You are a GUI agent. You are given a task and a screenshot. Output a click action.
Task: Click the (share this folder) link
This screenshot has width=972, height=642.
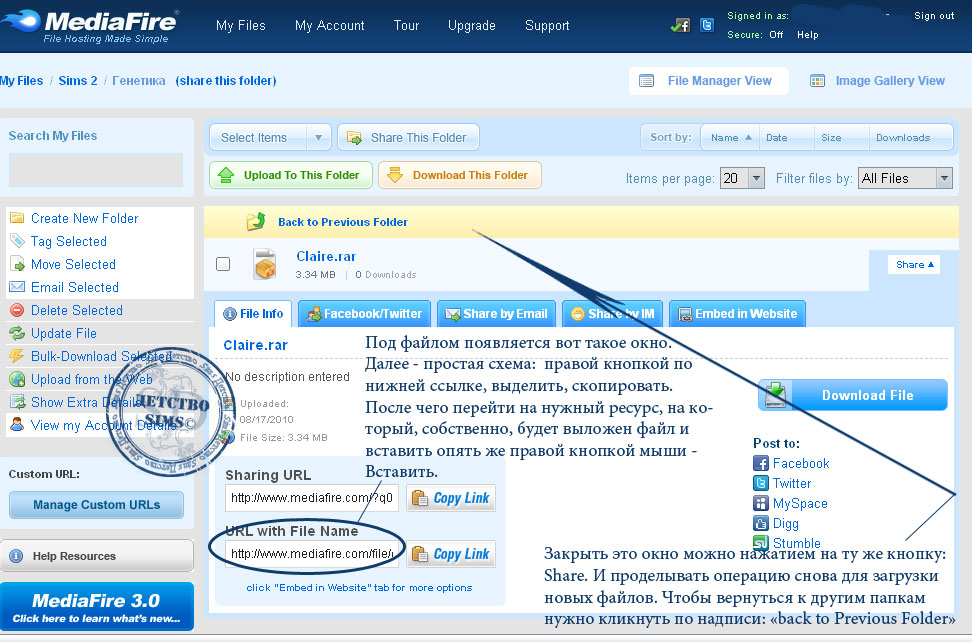226,81
